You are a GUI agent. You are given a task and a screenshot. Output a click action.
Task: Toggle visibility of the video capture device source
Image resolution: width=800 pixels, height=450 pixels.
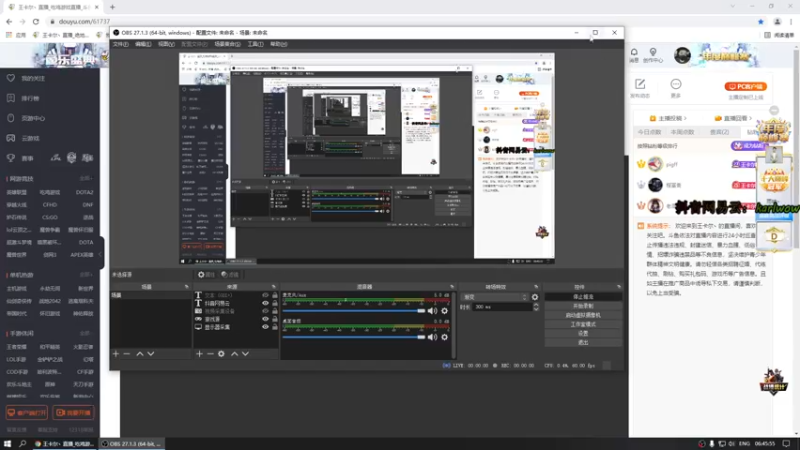click(x=265, y=311)
